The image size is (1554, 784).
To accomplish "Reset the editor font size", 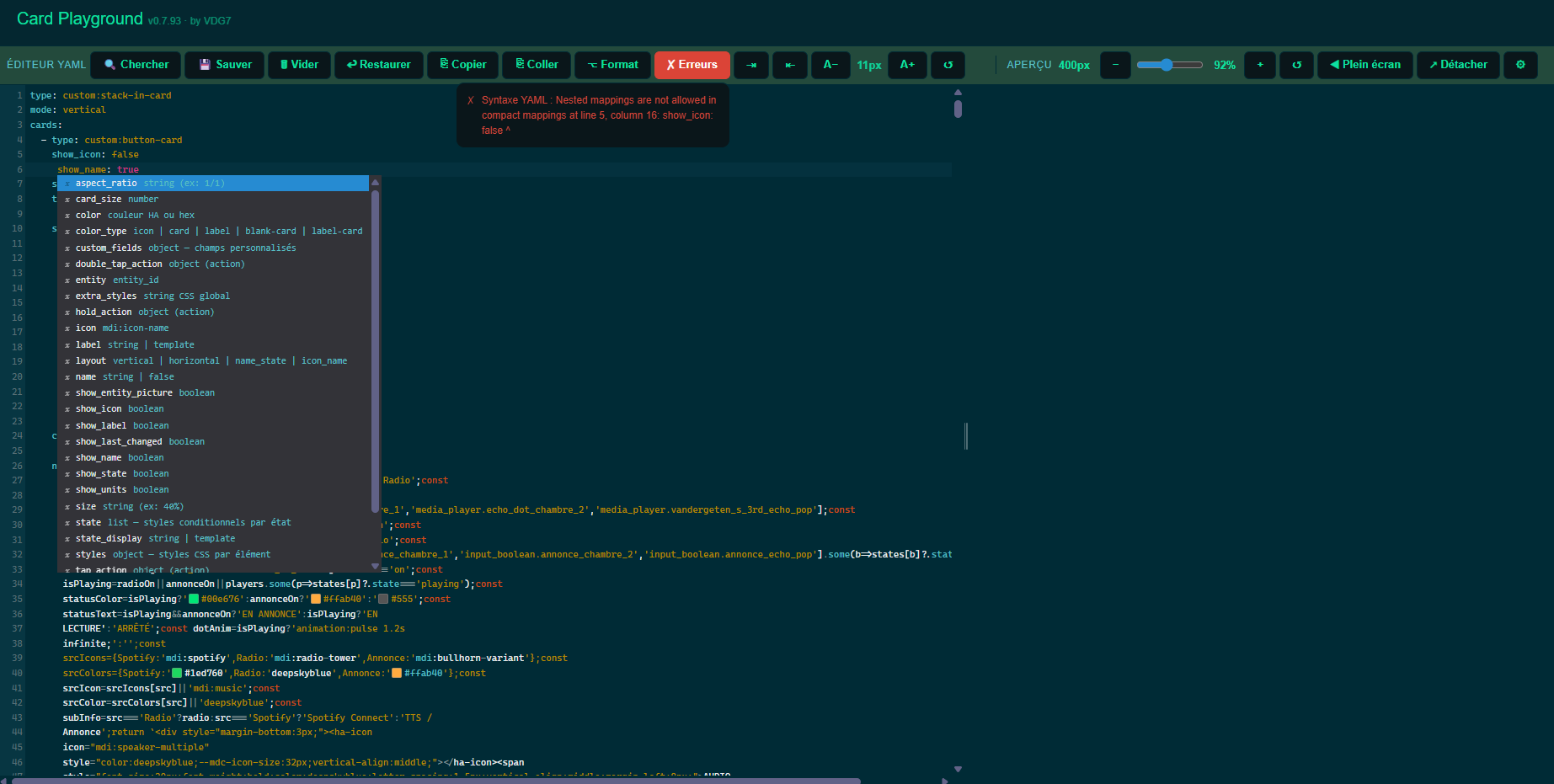I will coord(948,65).
